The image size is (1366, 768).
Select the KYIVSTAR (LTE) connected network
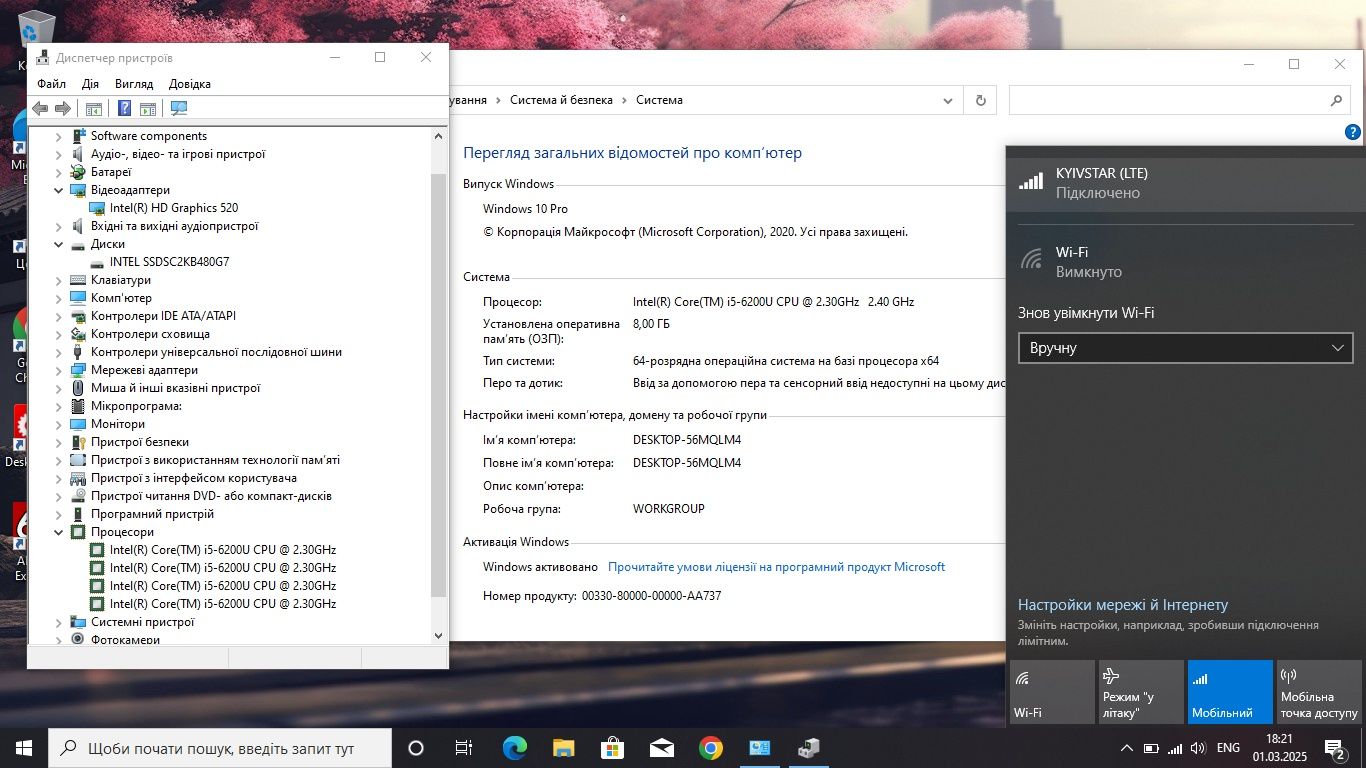[1185, 182]
